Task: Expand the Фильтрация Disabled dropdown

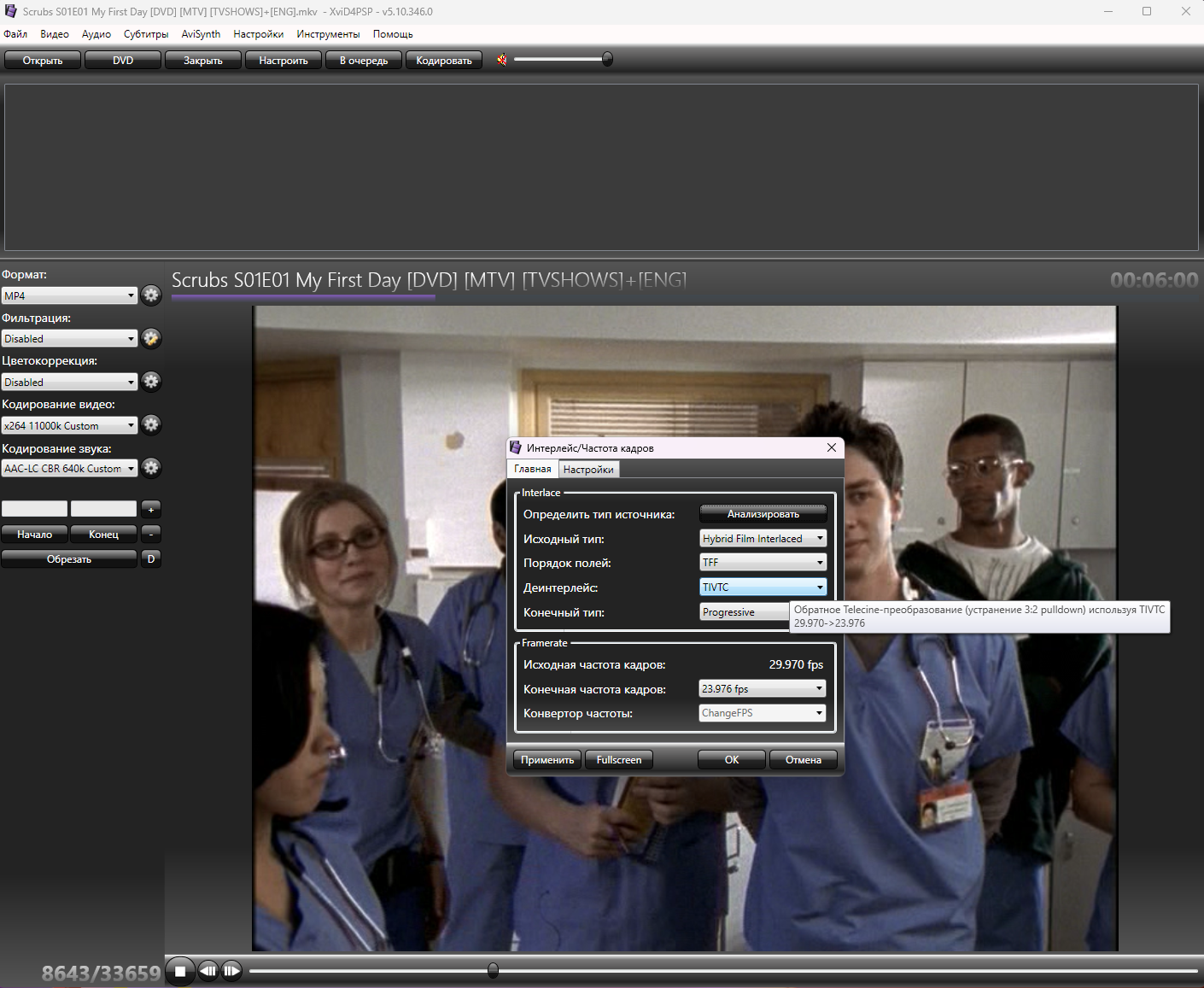Action: [69, 339]
